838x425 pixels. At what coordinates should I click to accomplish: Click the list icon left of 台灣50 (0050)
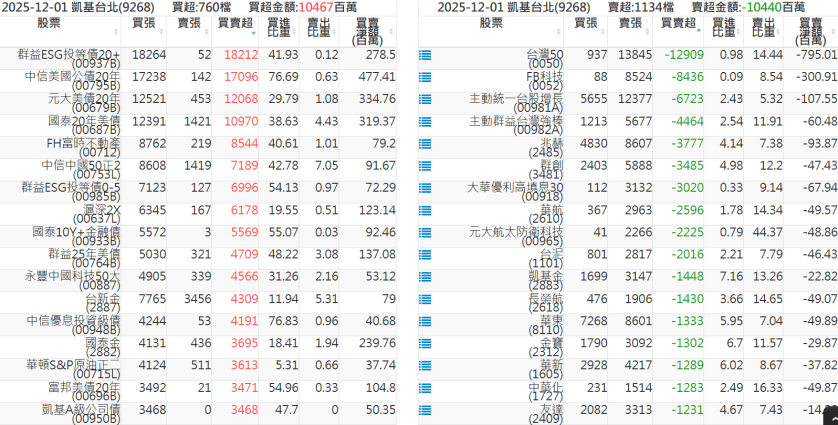(x=425, y=55)
